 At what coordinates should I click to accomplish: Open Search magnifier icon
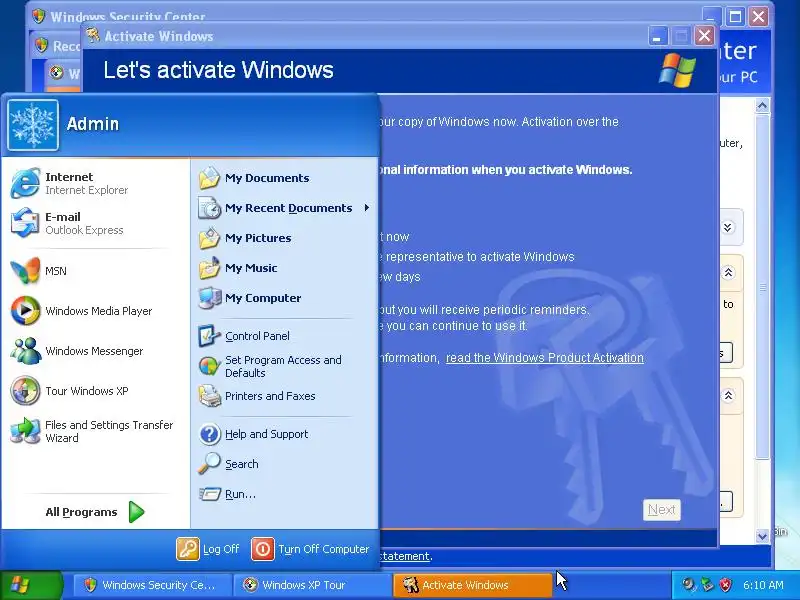click(209, 464)
